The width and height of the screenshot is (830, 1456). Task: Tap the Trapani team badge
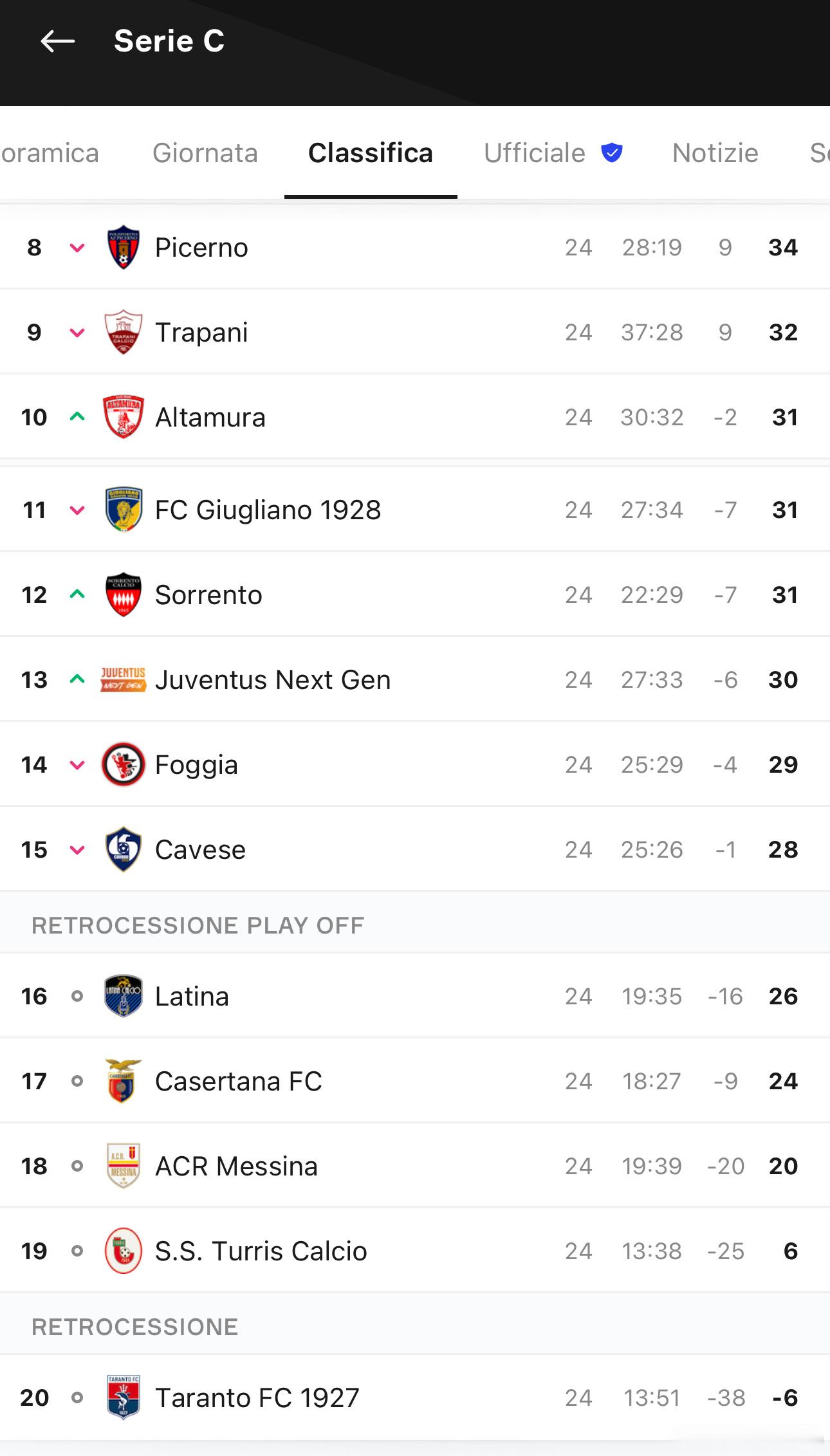pyautogui.click(x=124, y=332)
